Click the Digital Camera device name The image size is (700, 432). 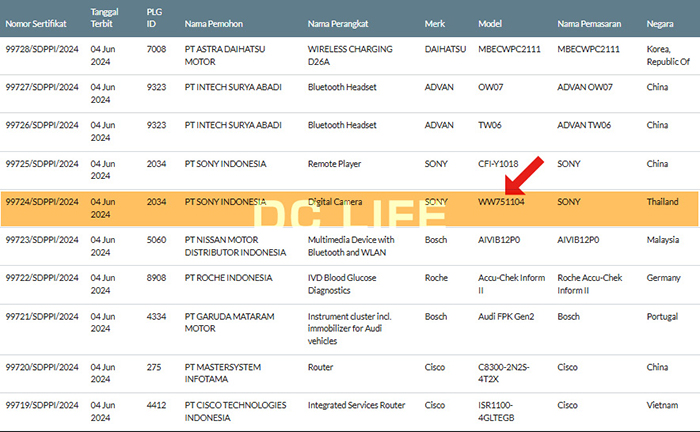click(335, 202)
